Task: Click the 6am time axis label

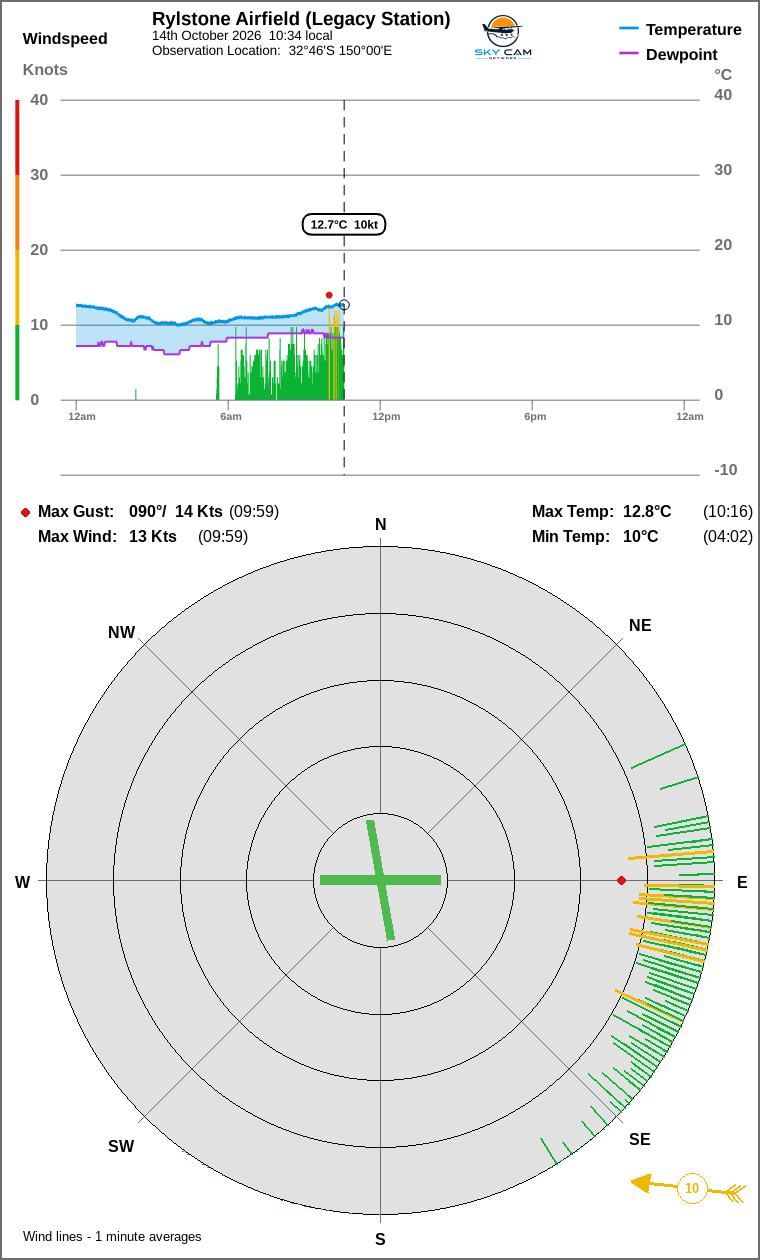Action: [231, 416]
